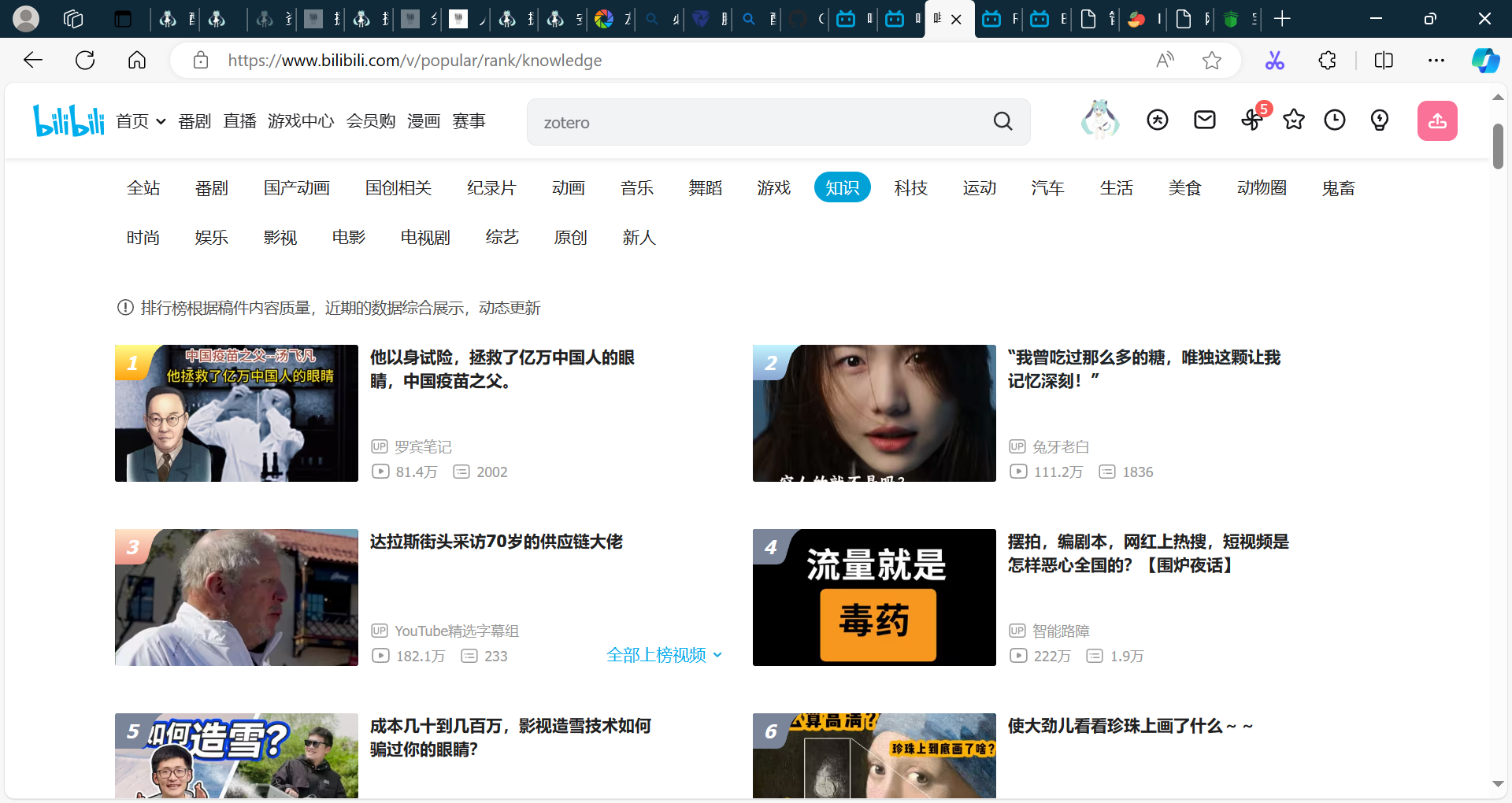This screenshot has width=1512, height=803.
Task: Select the 纪录片 ranking tab
Action: 491,187
